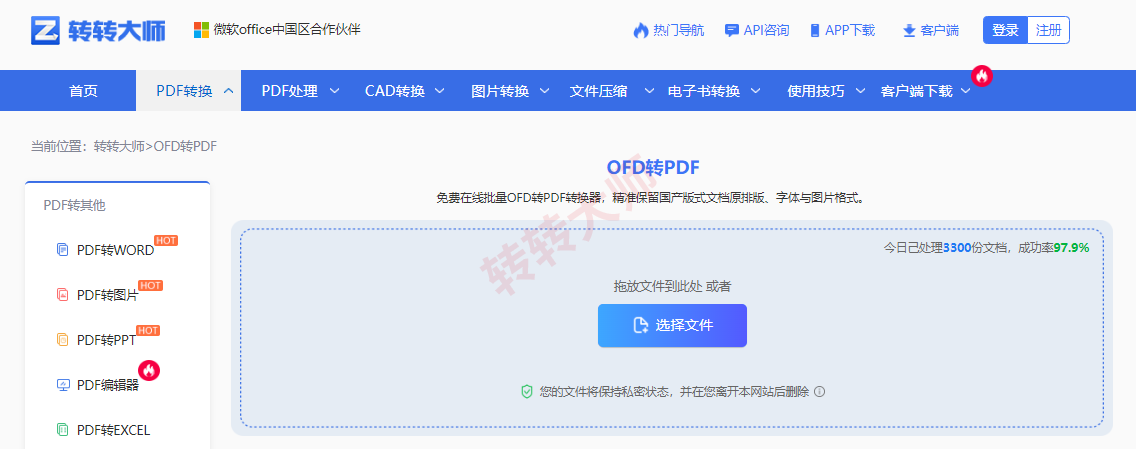Open the 客户端 download link
The image size is (1136, 449).
940,30
